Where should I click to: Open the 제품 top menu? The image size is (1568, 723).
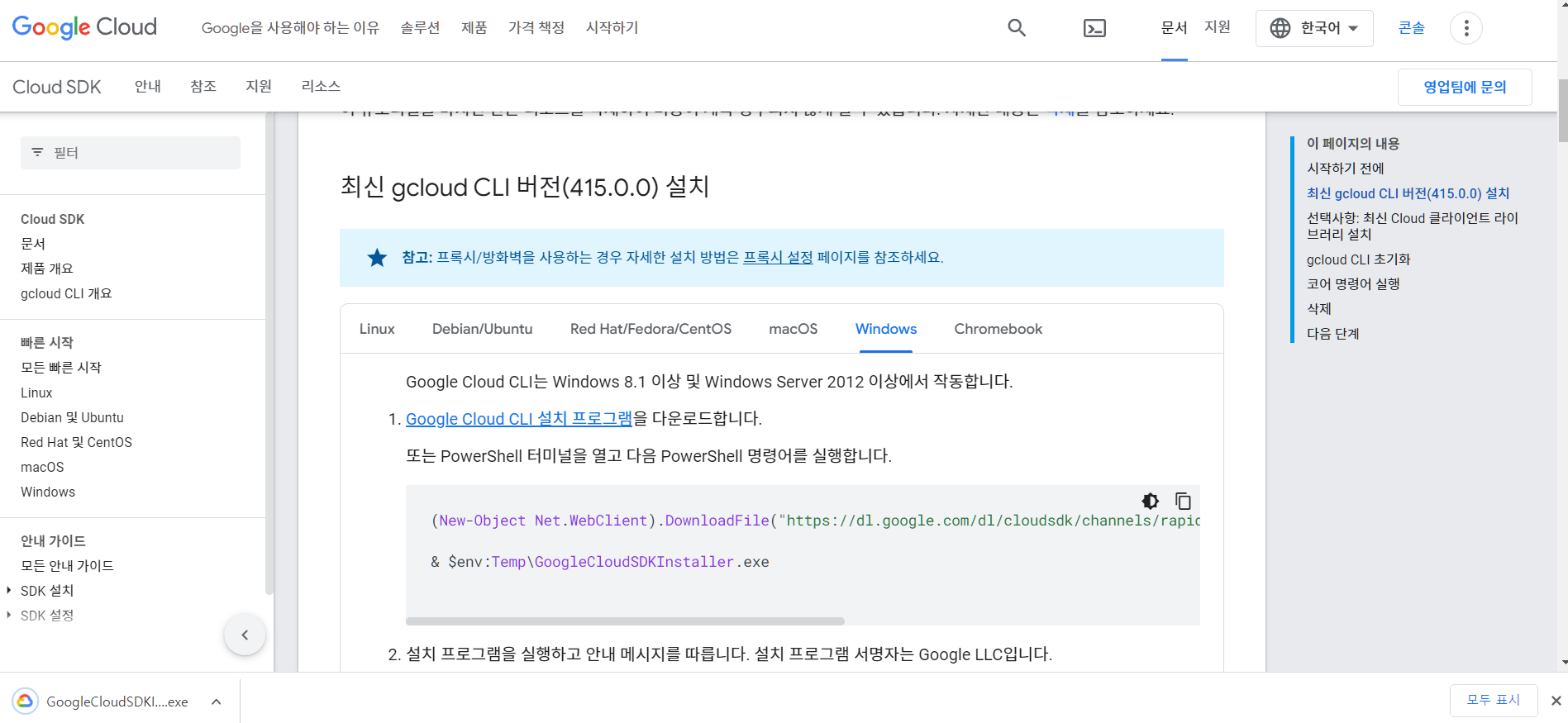click(x=474, y=28)
